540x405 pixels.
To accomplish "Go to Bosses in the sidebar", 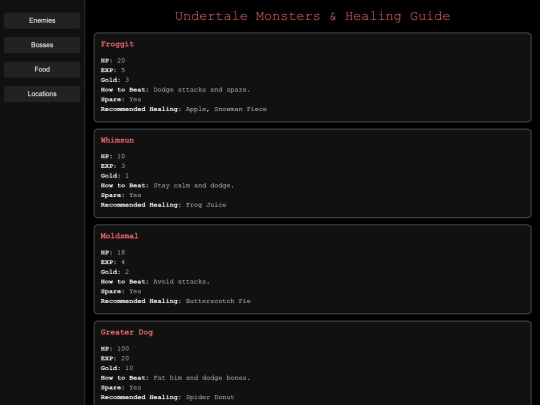I will (42, 45).
